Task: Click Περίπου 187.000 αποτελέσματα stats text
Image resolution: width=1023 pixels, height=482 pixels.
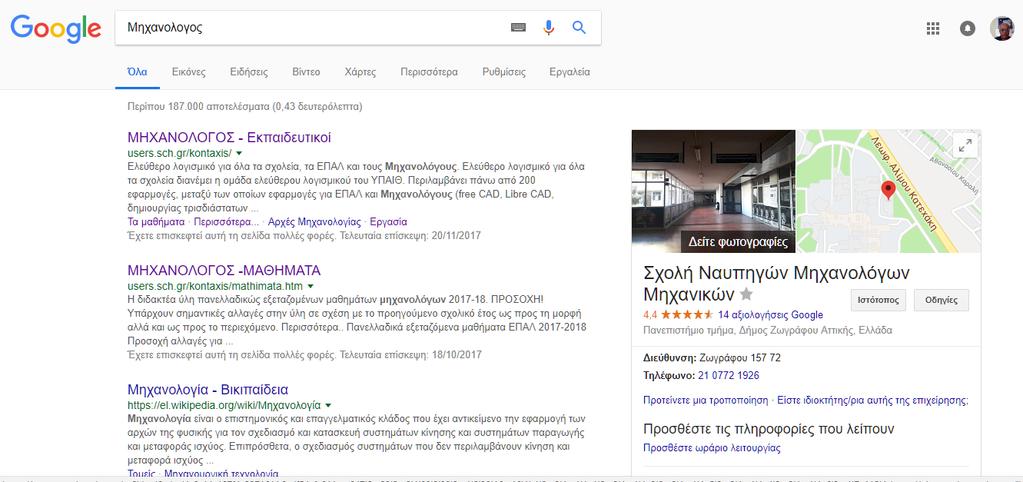Action: click(245, 106)
